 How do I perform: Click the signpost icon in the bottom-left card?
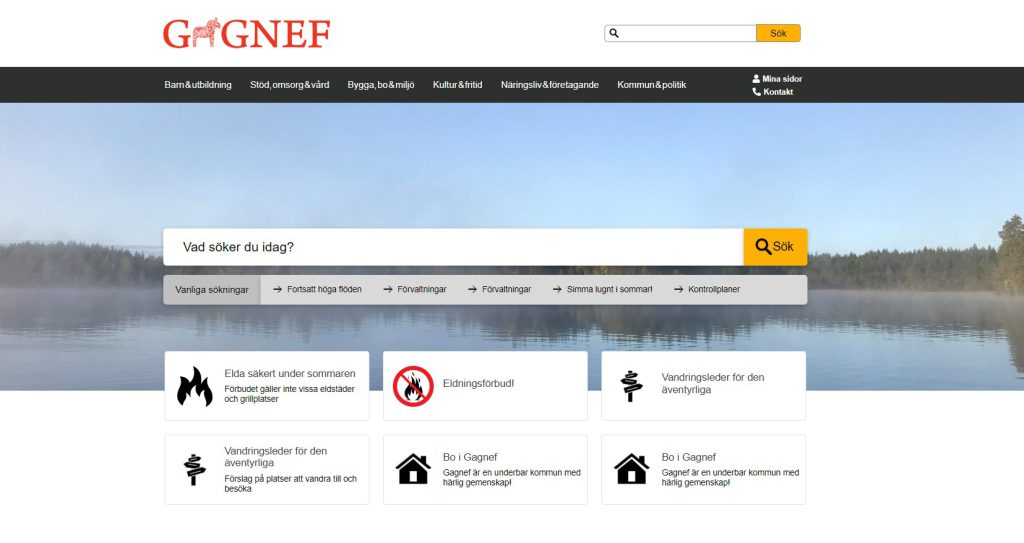click(x=195, y=469)
